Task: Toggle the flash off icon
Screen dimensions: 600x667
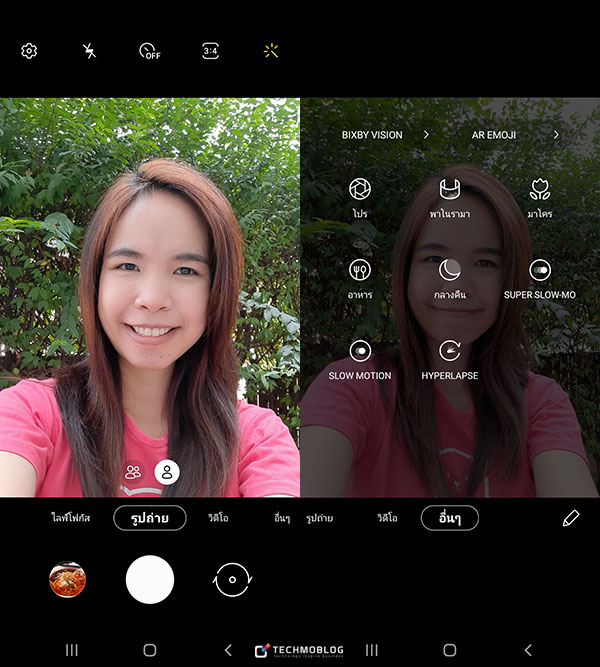Action: coord(89,51)
